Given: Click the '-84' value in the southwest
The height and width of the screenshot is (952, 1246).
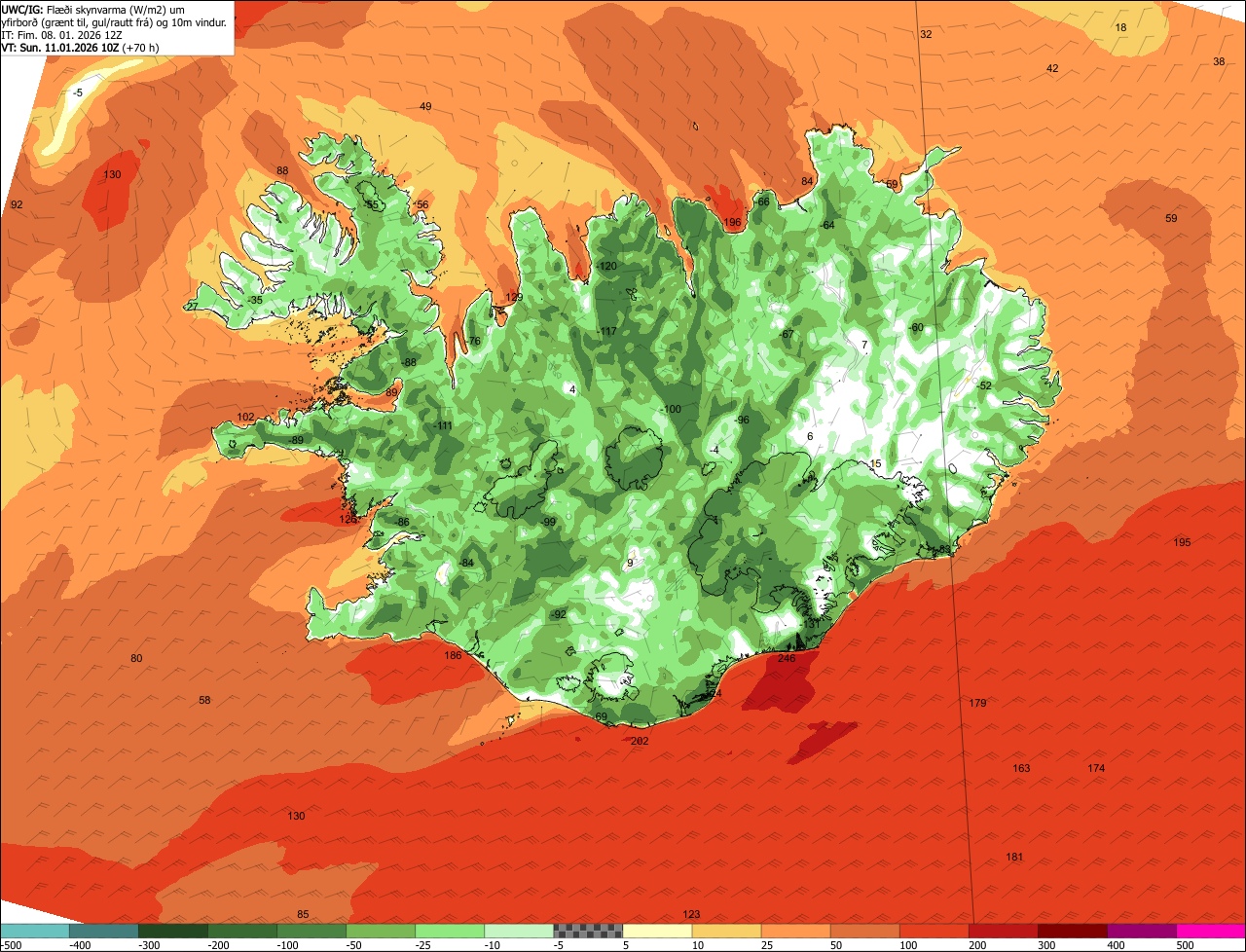Looking at the screenshot, I should (x=466, y=564).
